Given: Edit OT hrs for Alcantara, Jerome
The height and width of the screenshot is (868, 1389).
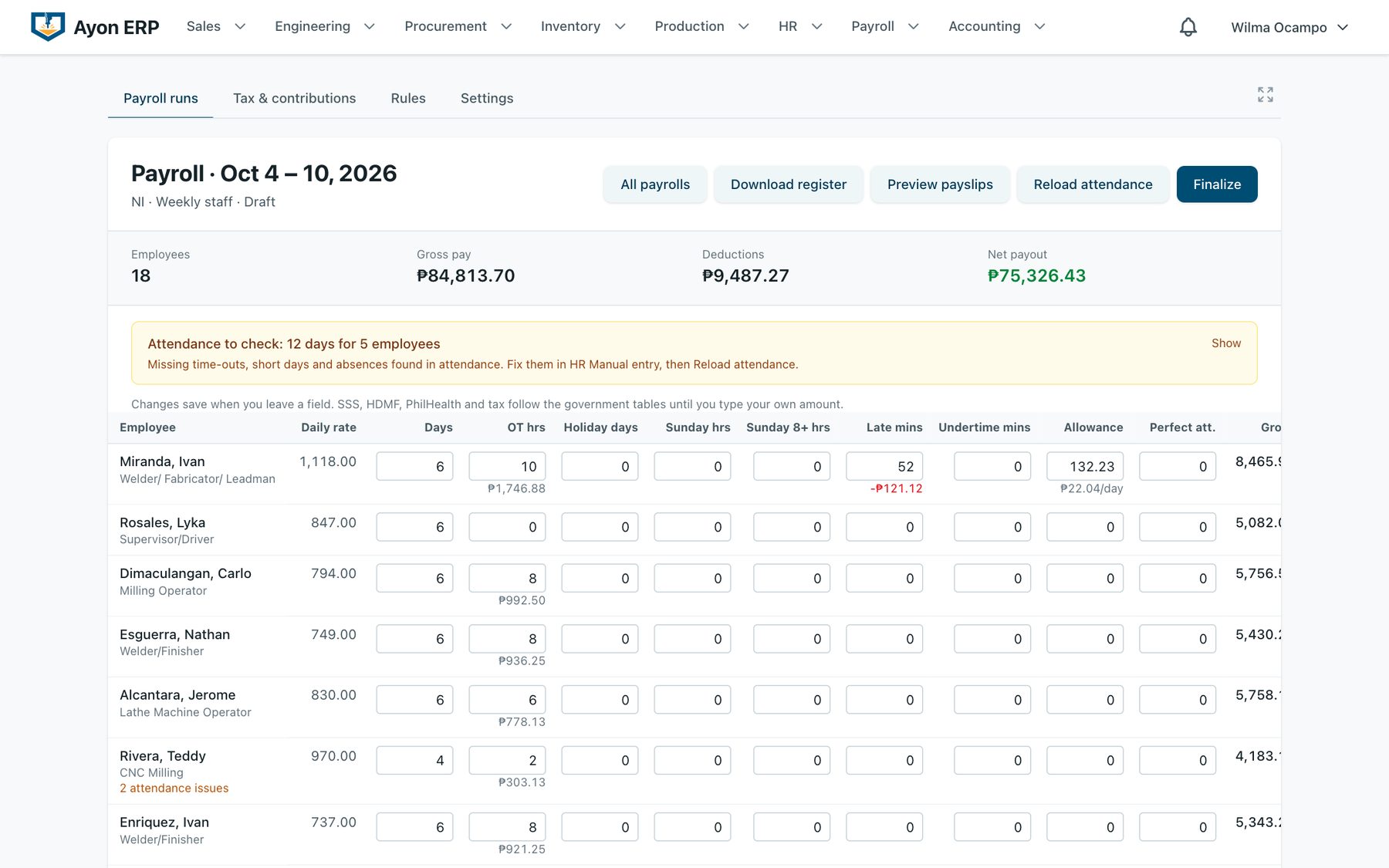Looking at the screenshot, I should tap(507, 701).
